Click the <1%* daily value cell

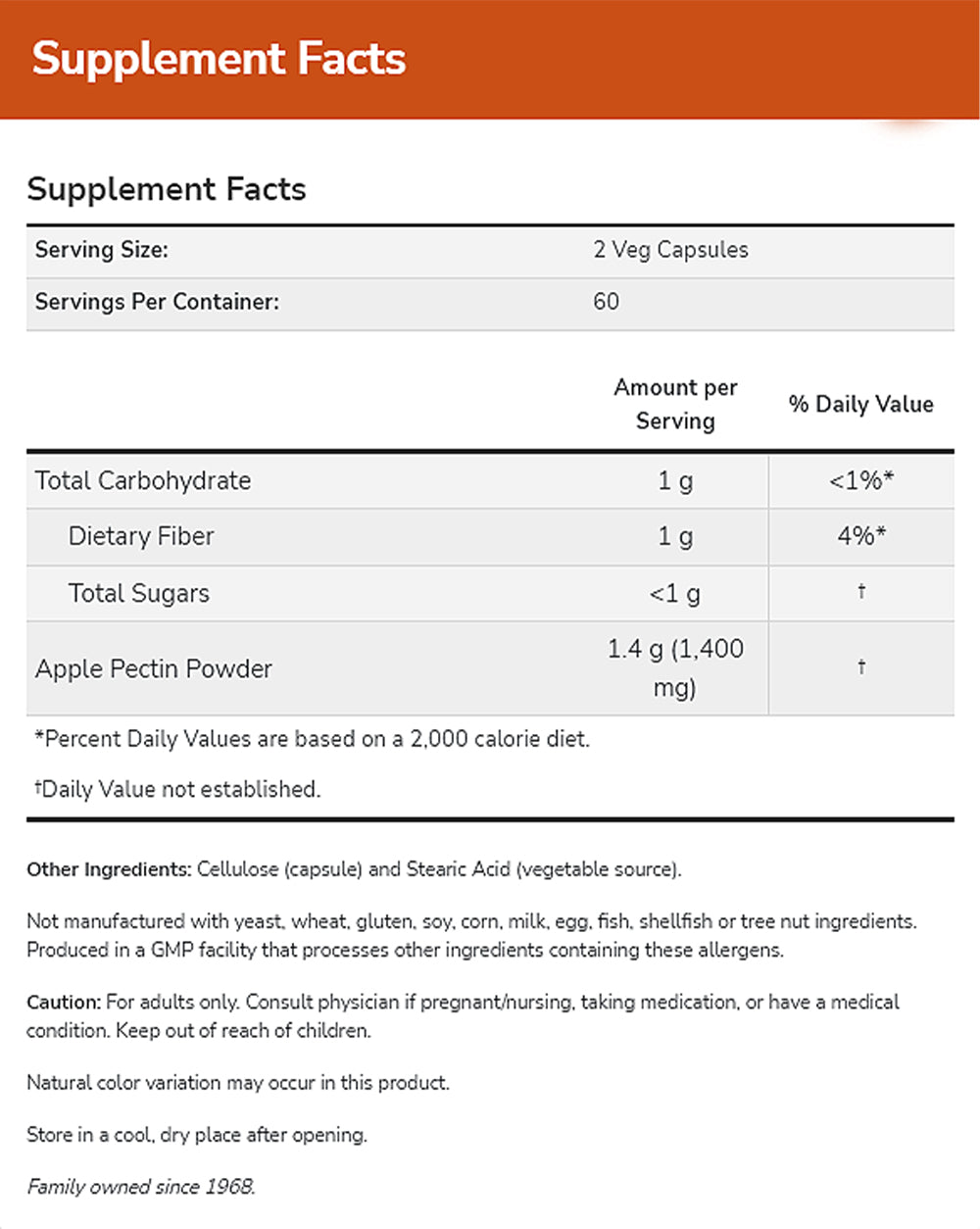click(860, 480)
